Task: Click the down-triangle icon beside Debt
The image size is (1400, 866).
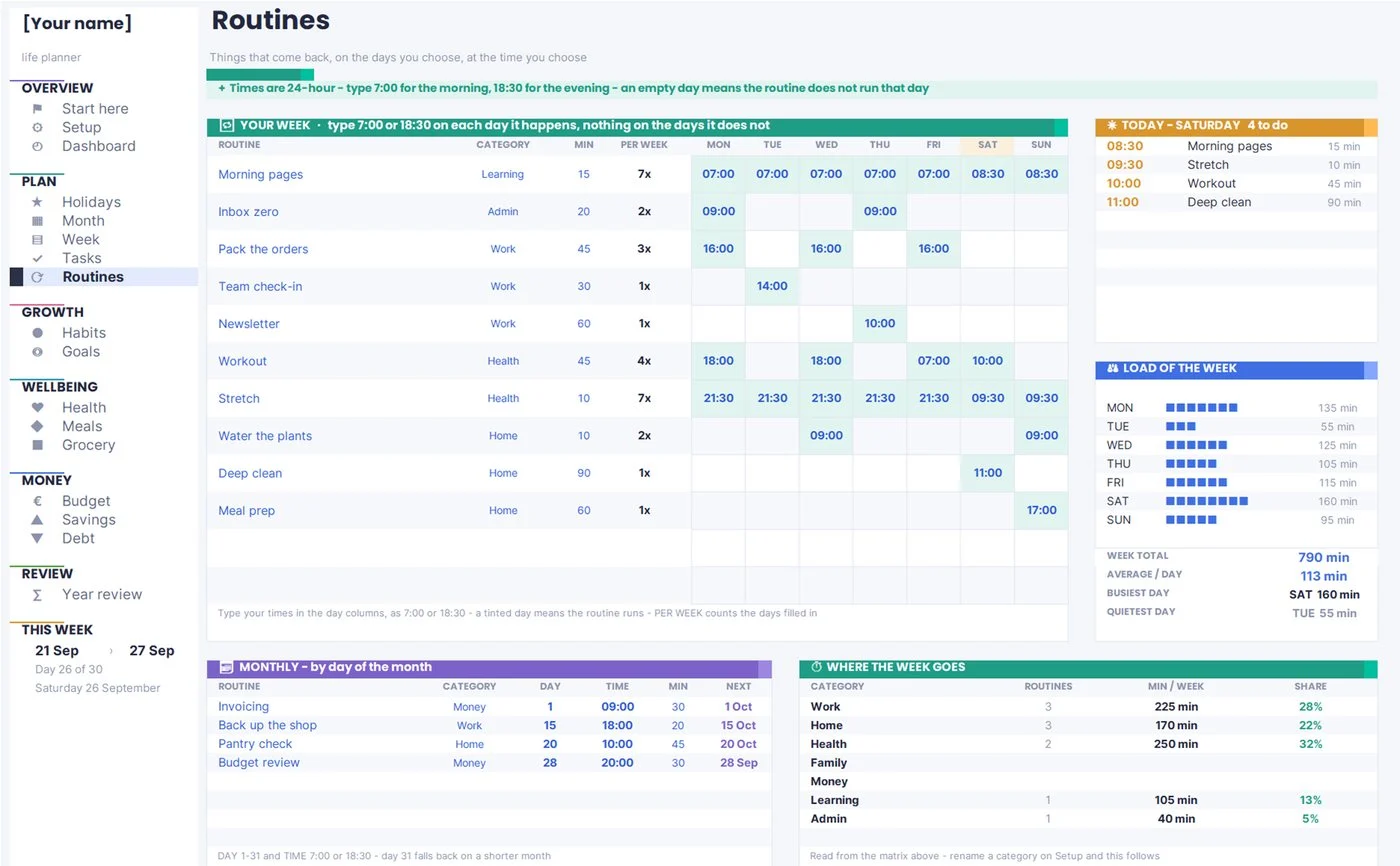Action: pyautogui.click(x=37, y=538)
